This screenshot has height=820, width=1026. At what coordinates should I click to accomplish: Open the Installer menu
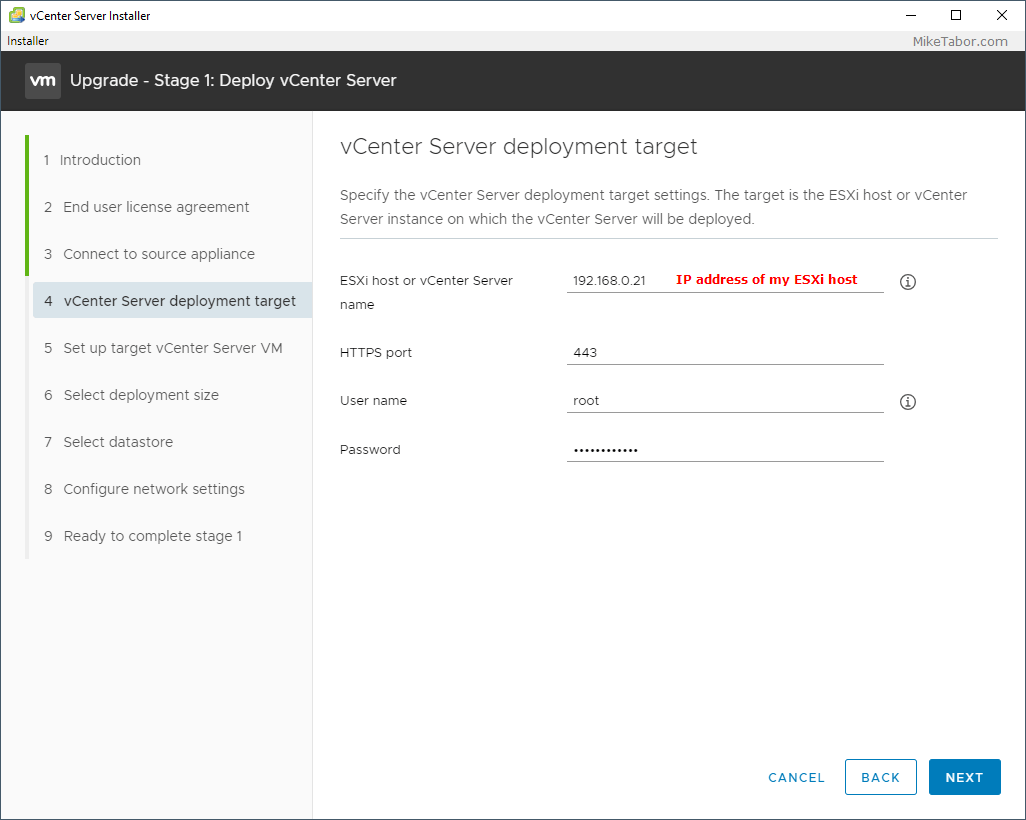tap(27, 41)
